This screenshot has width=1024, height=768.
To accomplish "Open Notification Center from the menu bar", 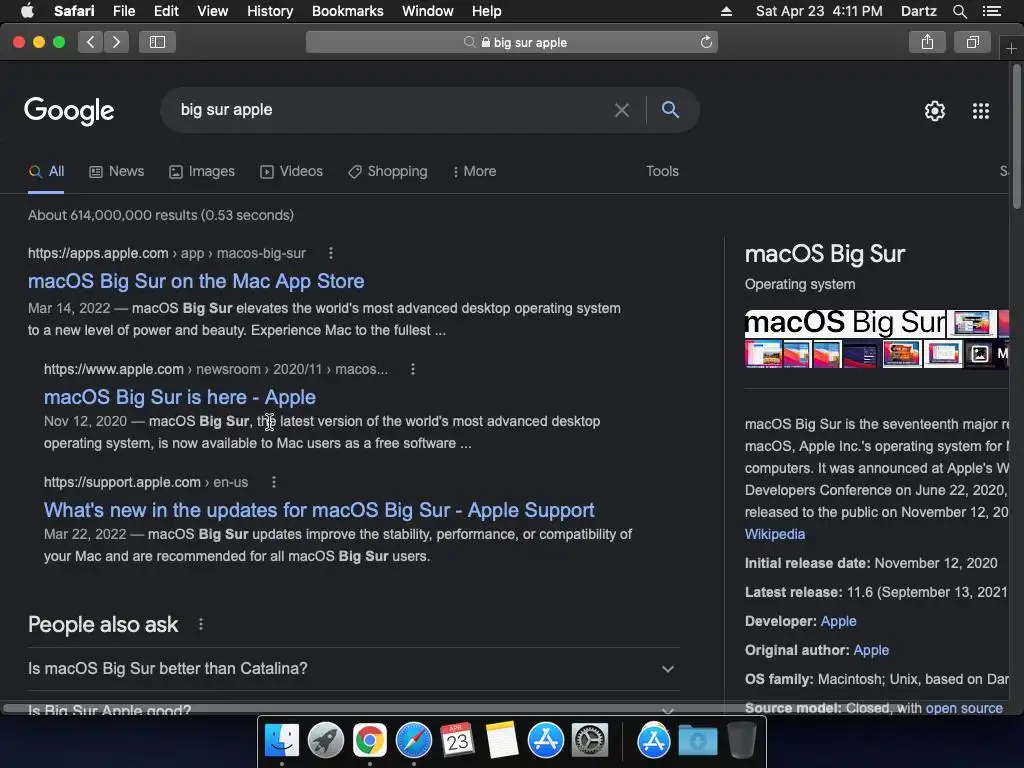I will point(991,11).
